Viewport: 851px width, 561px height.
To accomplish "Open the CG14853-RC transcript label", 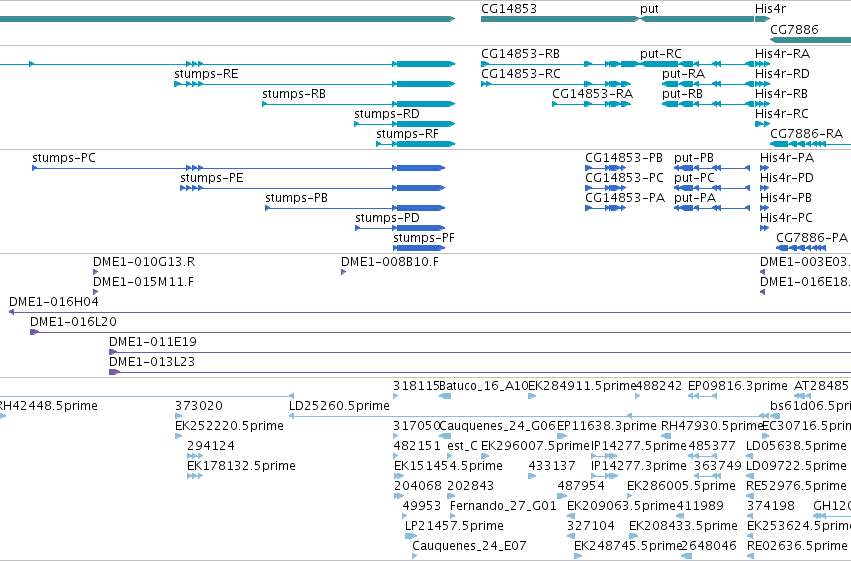I will click(x=520, y=74).
